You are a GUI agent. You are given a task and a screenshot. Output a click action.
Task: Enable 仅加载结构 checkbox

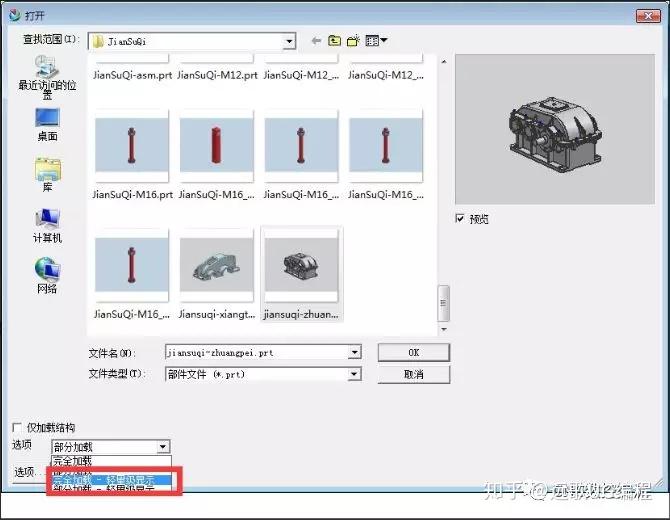click(x=17, y=427)
